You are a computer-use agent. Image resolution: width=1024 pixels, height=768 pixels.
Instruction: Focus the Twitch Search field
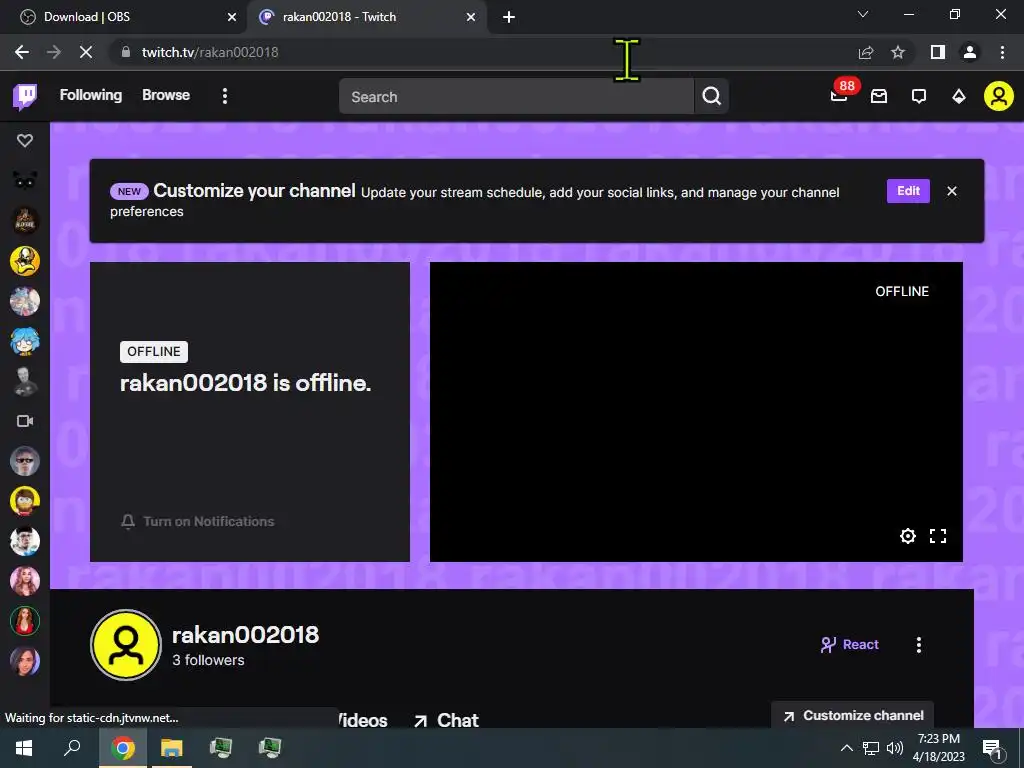[516, 97]
